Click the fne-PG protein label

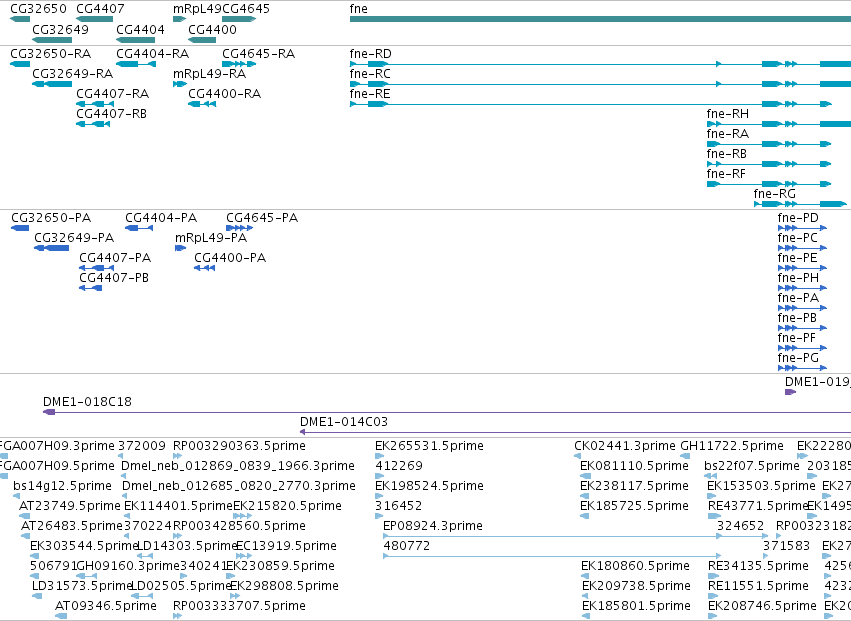point(798,358)
